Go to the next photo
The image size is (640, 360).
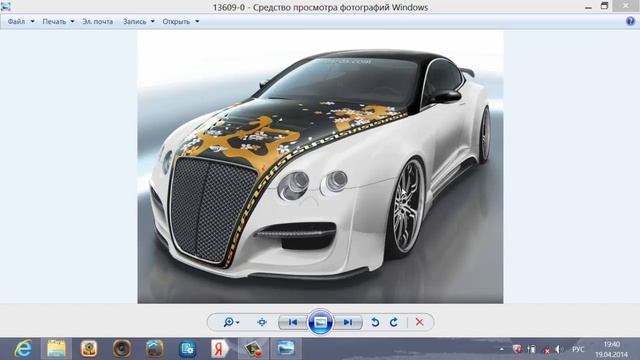point(348,322)
